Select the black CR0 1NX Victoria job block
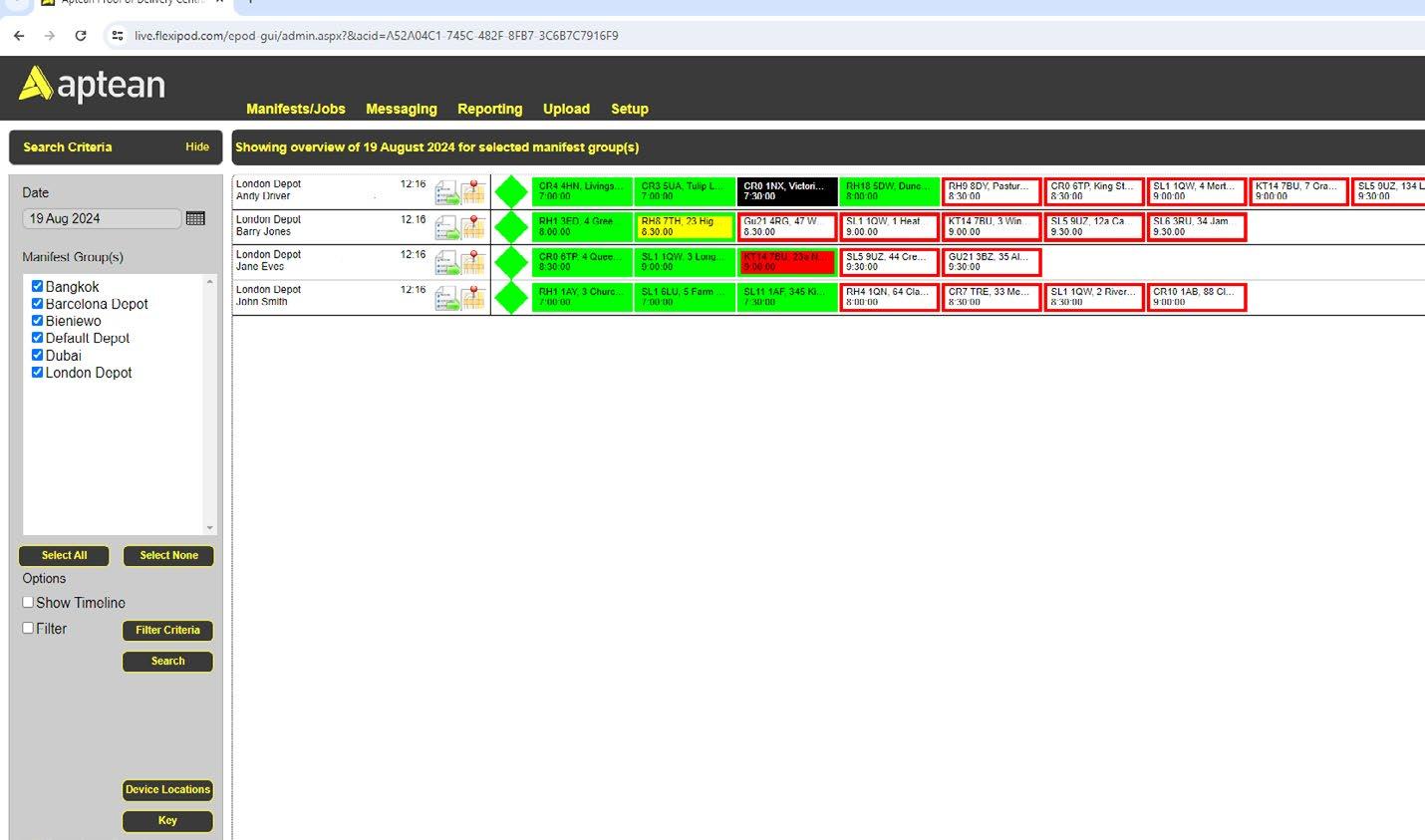 [x=787, y=191]
